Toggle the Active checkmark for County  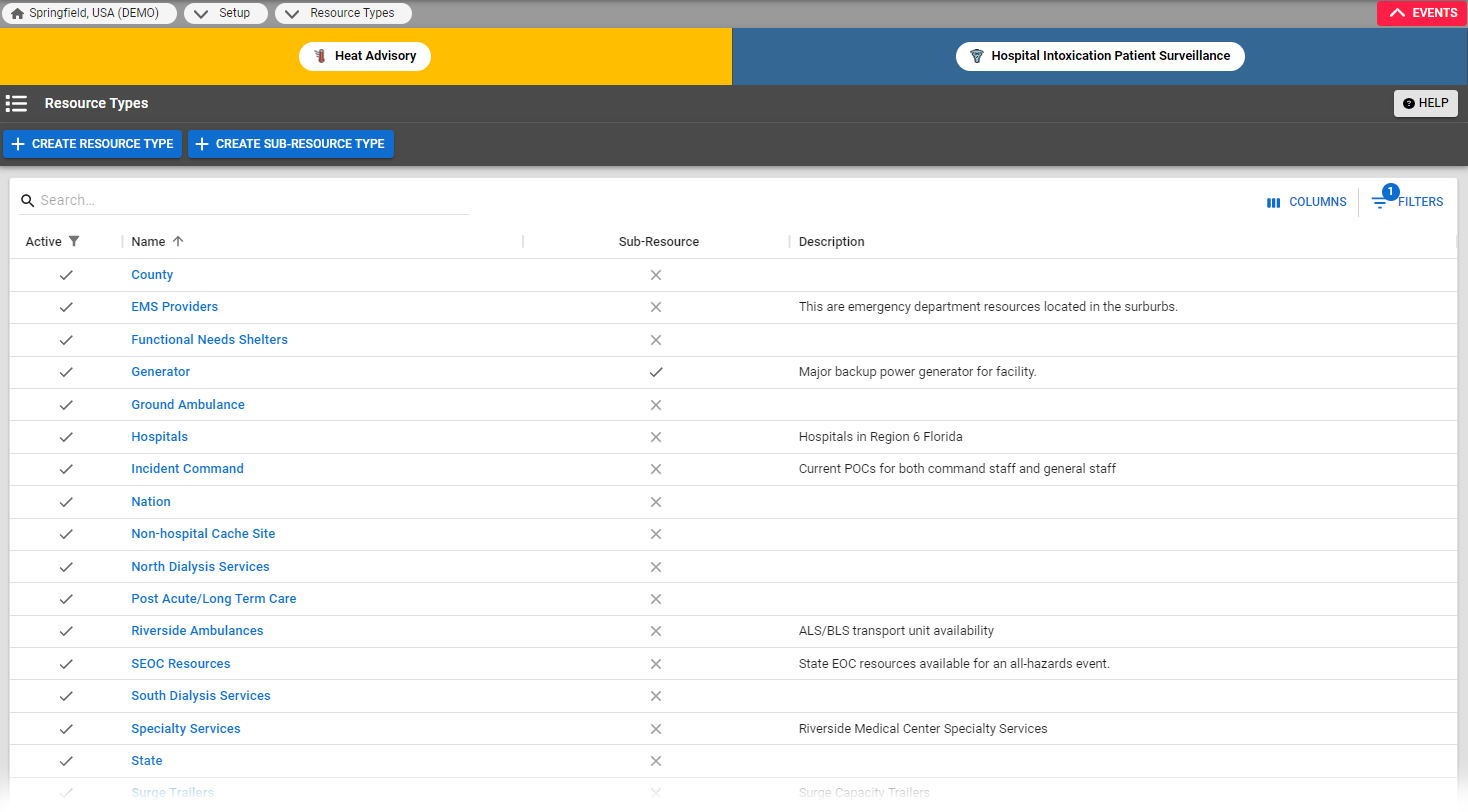pos(66,274)
